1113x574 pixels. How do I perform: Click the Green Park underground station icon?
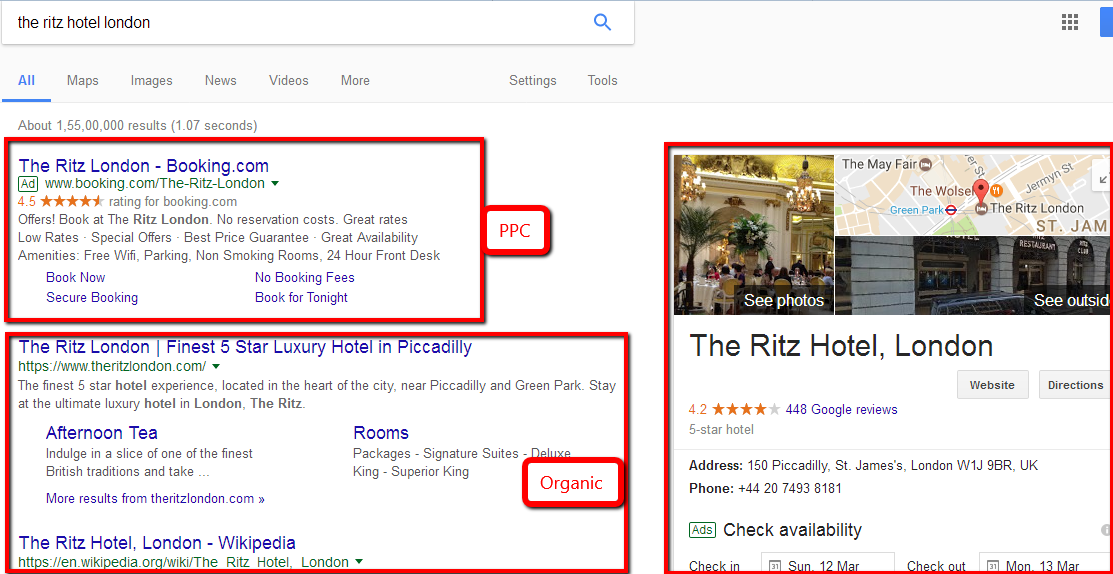pyautogui.click(x=953, y=210)
